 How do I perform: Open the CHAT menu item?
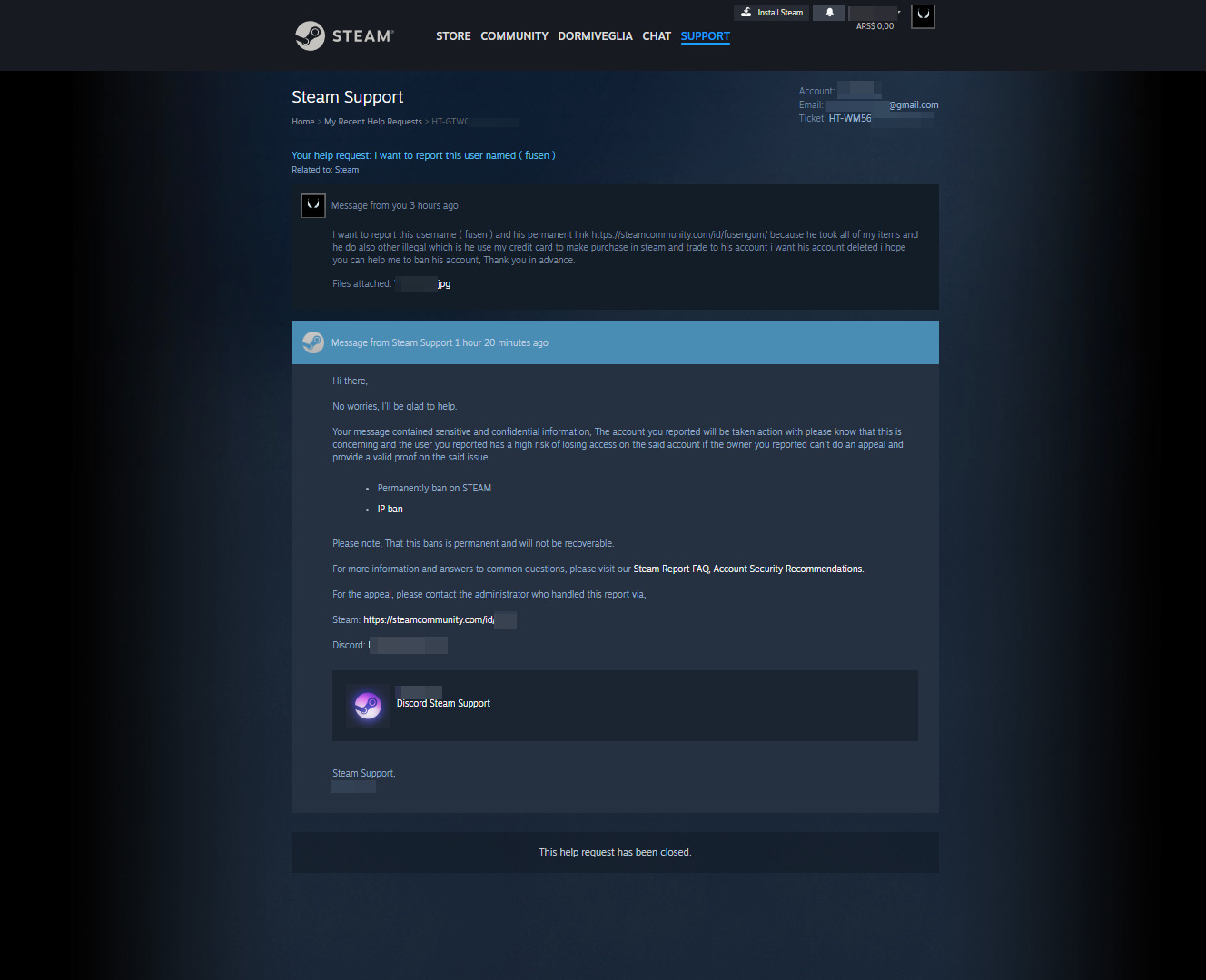(657, 36)
